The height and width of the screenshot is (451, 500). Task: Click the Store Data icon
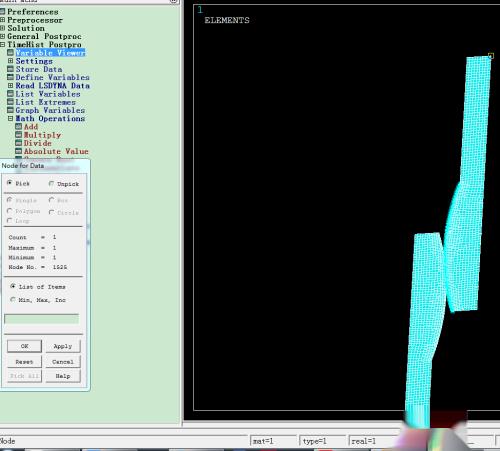coord(10,69)
